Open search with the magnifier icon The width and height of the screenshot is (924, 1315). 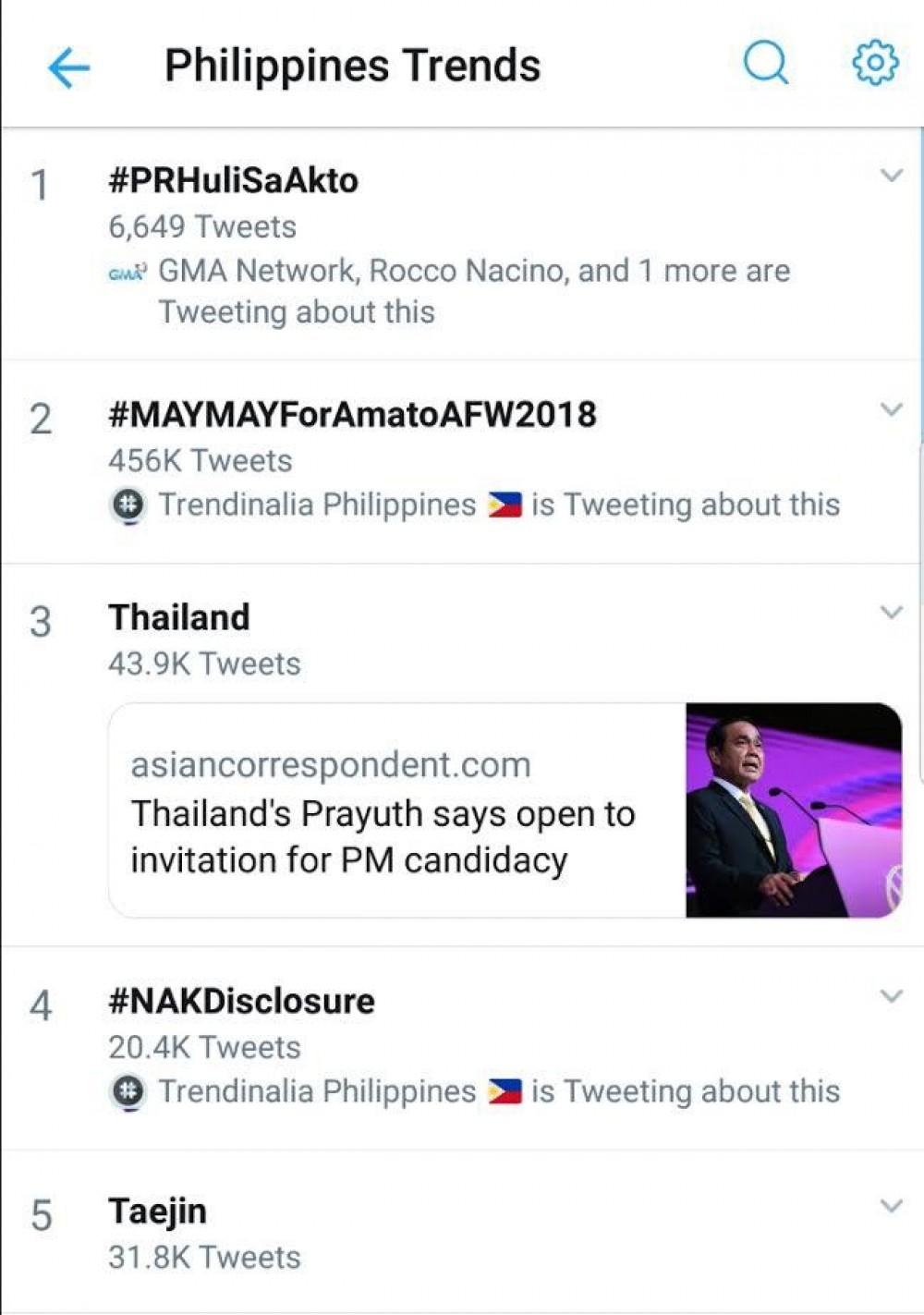click(766, 64)
